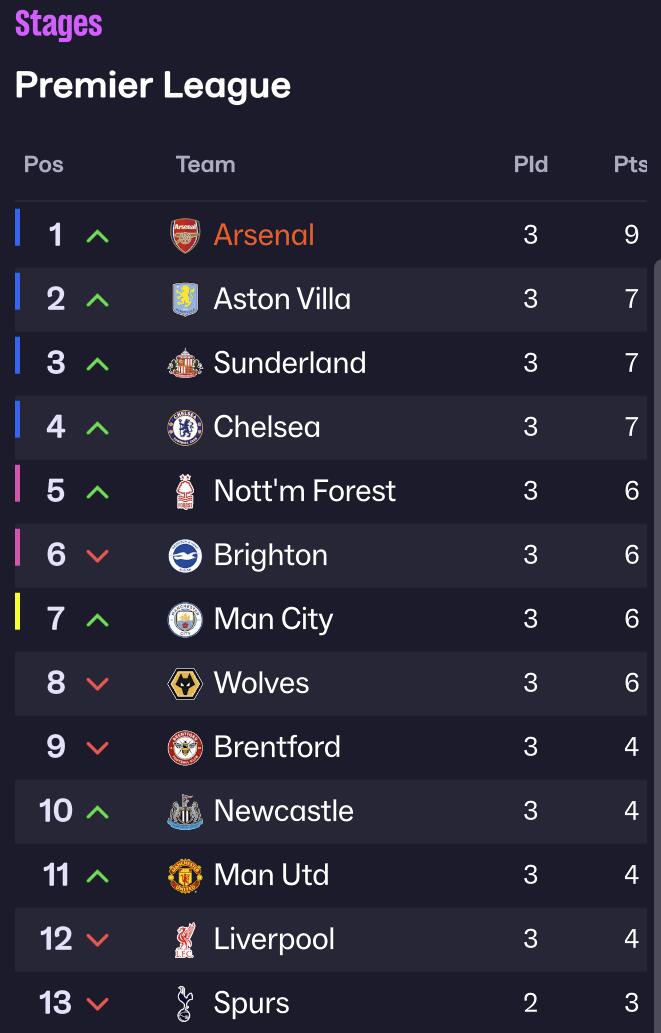This screenshot has width=661, height=1033.
Task: Click the red down arrow beside Brighton
Action: [x=97, y=556]
